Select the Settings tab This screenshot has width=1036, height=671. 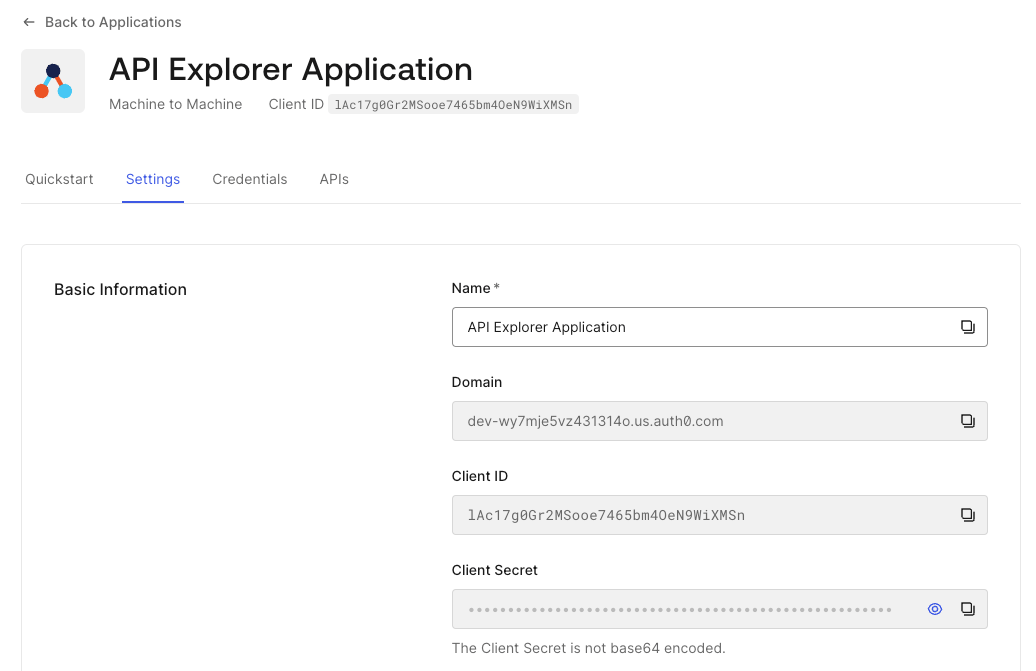click(x=153, y=179)
